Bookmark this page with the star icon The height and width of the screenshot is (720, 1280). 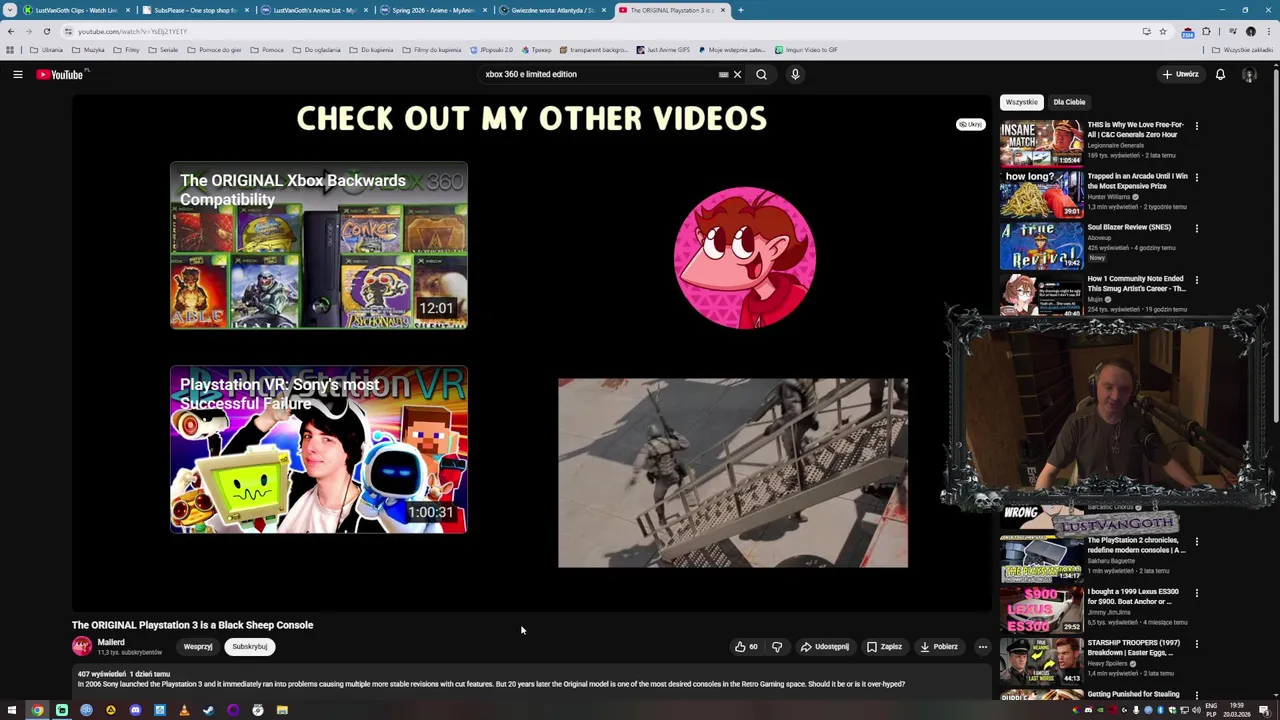(1163, 31)
